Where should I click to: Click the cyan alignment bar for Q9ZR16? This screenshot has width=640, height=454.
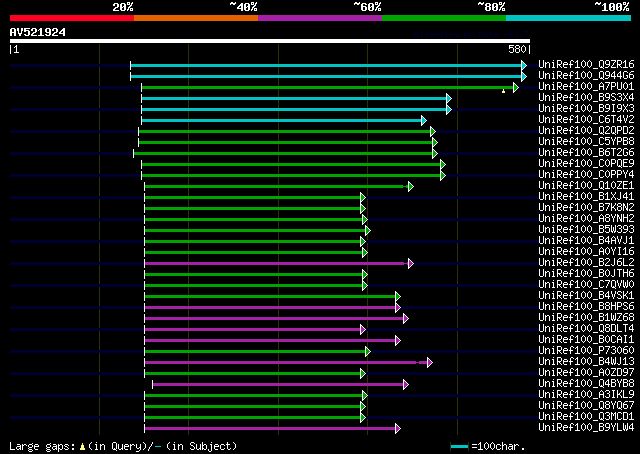pyautogui.click(x=326, y=65)
